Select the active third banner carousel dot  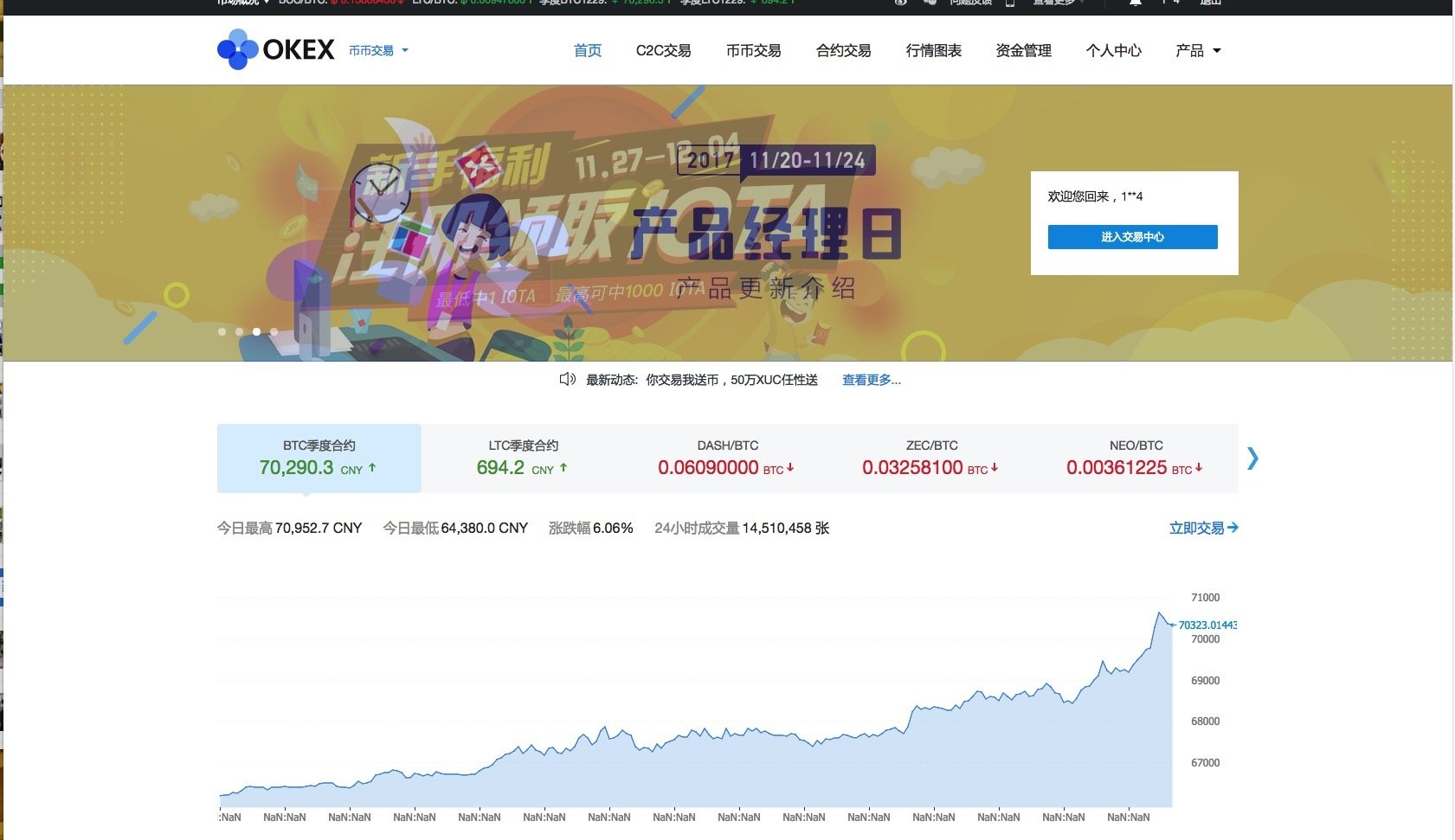(x=257, y=331)
